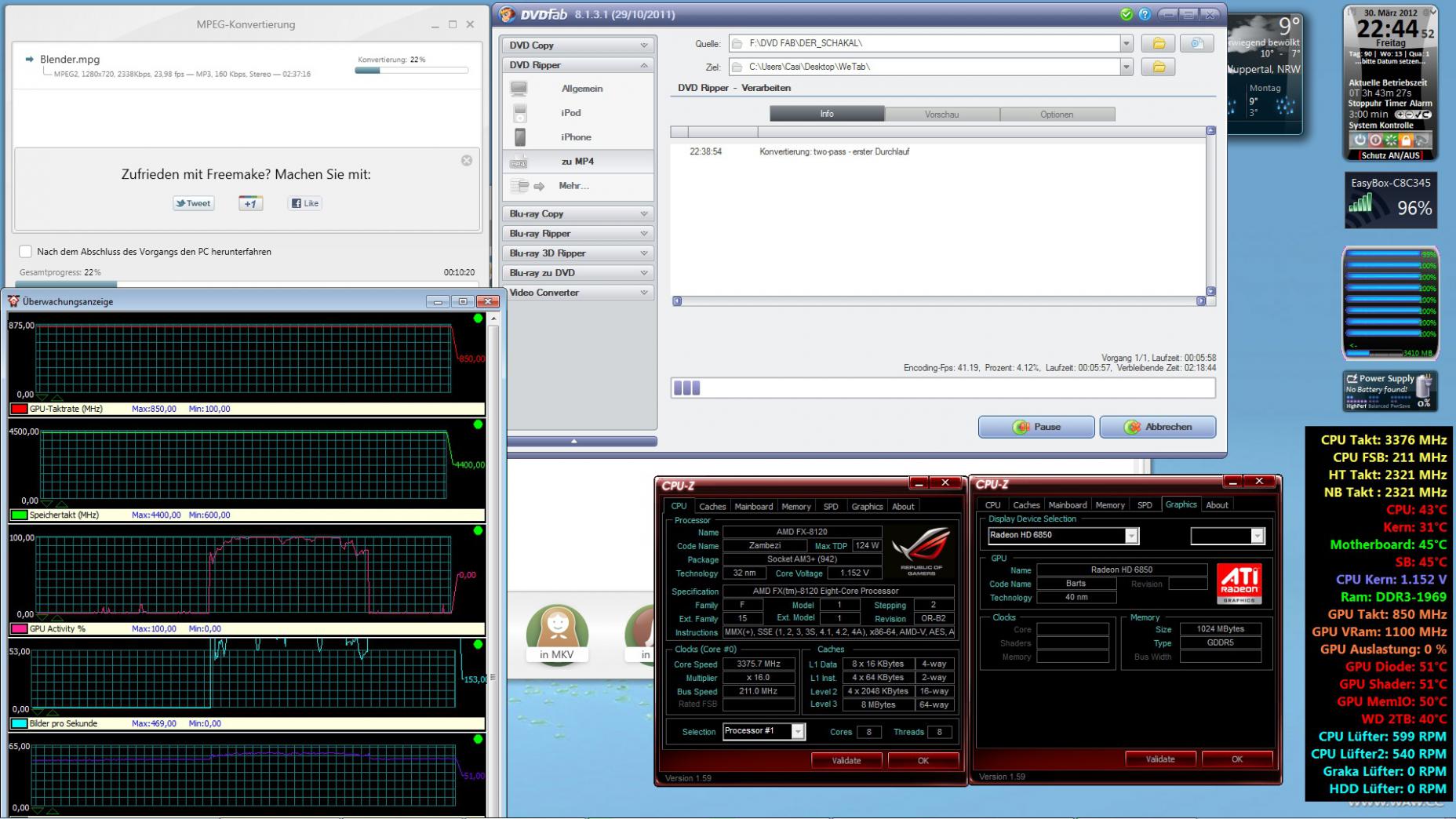Open SPD tab in the processor CPU-Z window

(x=831, y=507)
